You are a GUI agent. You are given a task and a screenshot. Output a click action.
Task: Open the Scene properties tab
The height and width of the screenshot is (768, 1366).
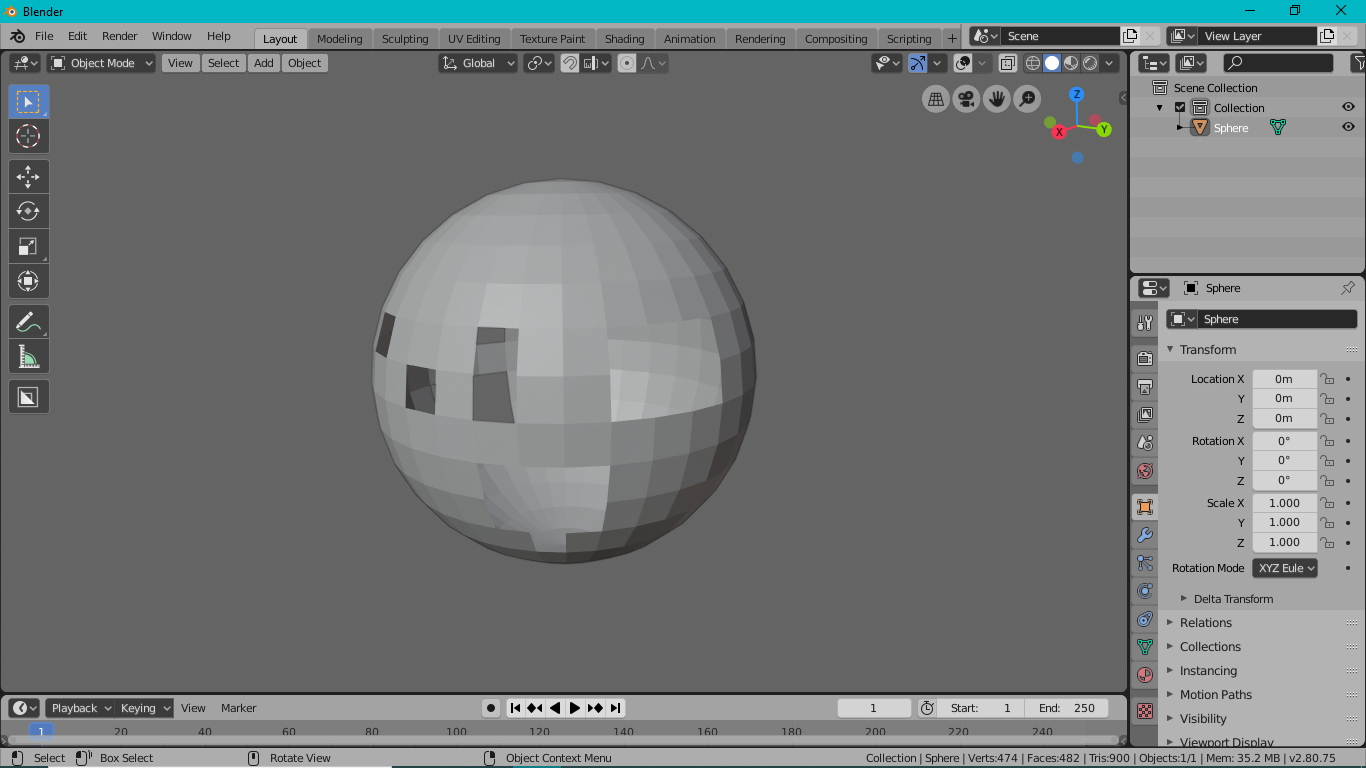click(1145, 442)
